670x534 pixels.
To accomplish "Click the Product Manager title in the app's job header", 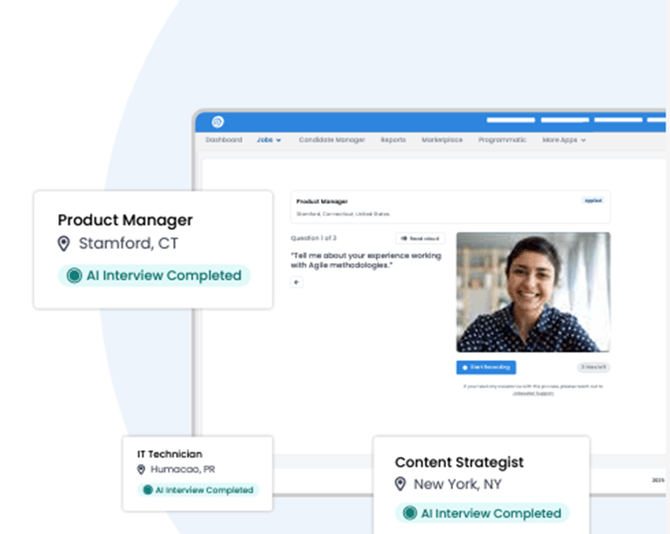I will (x=322, y=201).
